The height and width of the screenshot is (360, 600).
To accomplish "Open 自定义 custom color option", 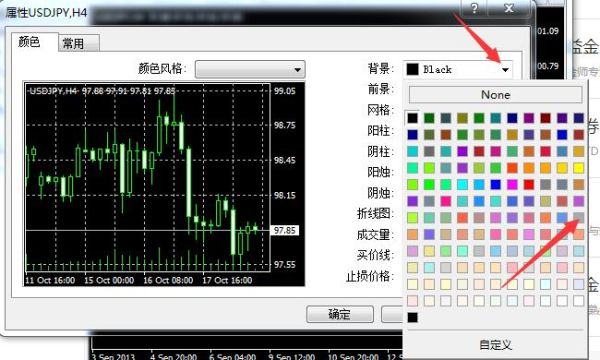I will point(496,345).
